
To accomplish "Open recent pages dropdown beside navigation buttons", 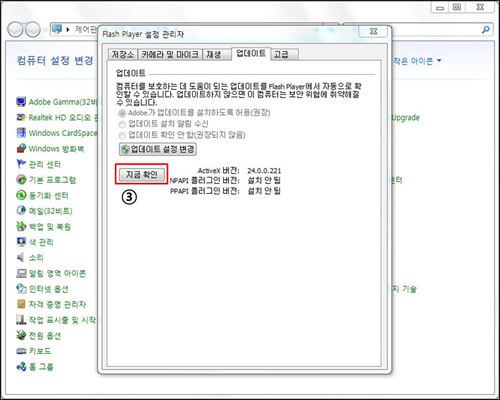I will pos(45,30).
